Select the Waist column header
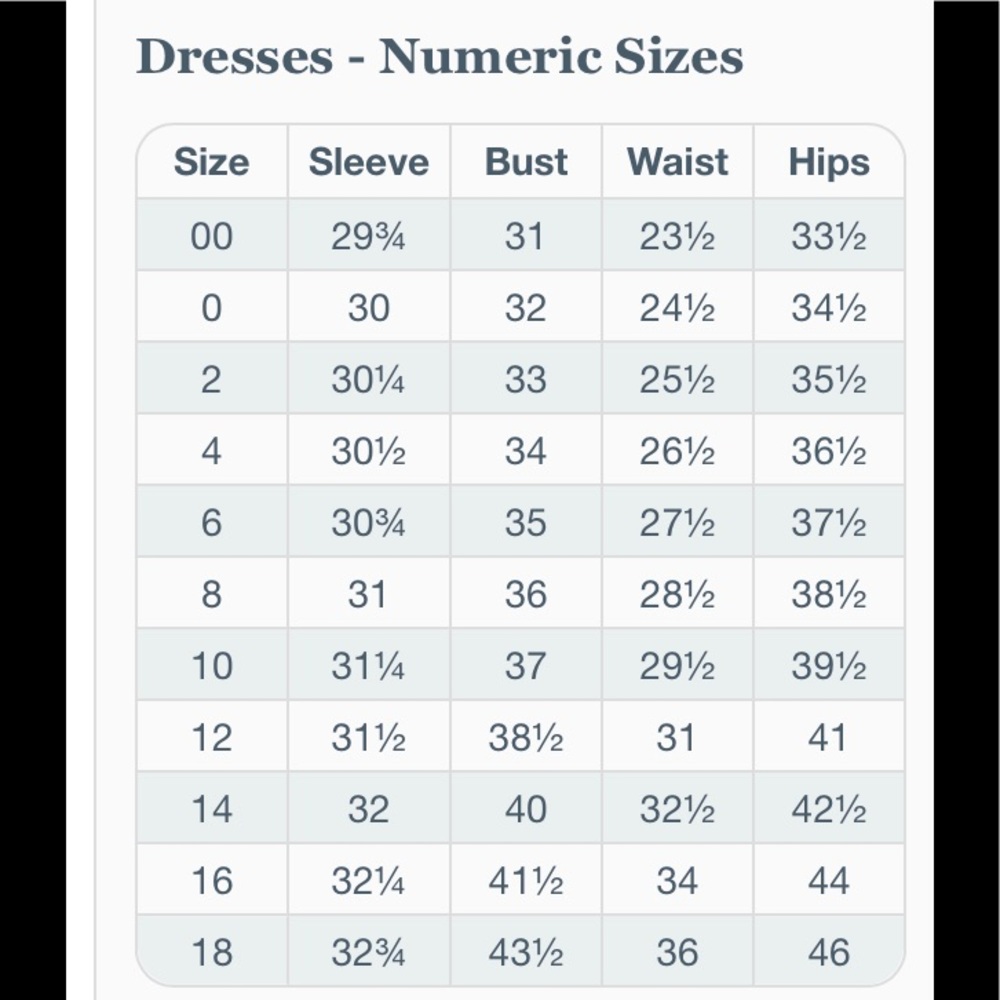Screen dimensions: 1000x1000 pos(677,161)
